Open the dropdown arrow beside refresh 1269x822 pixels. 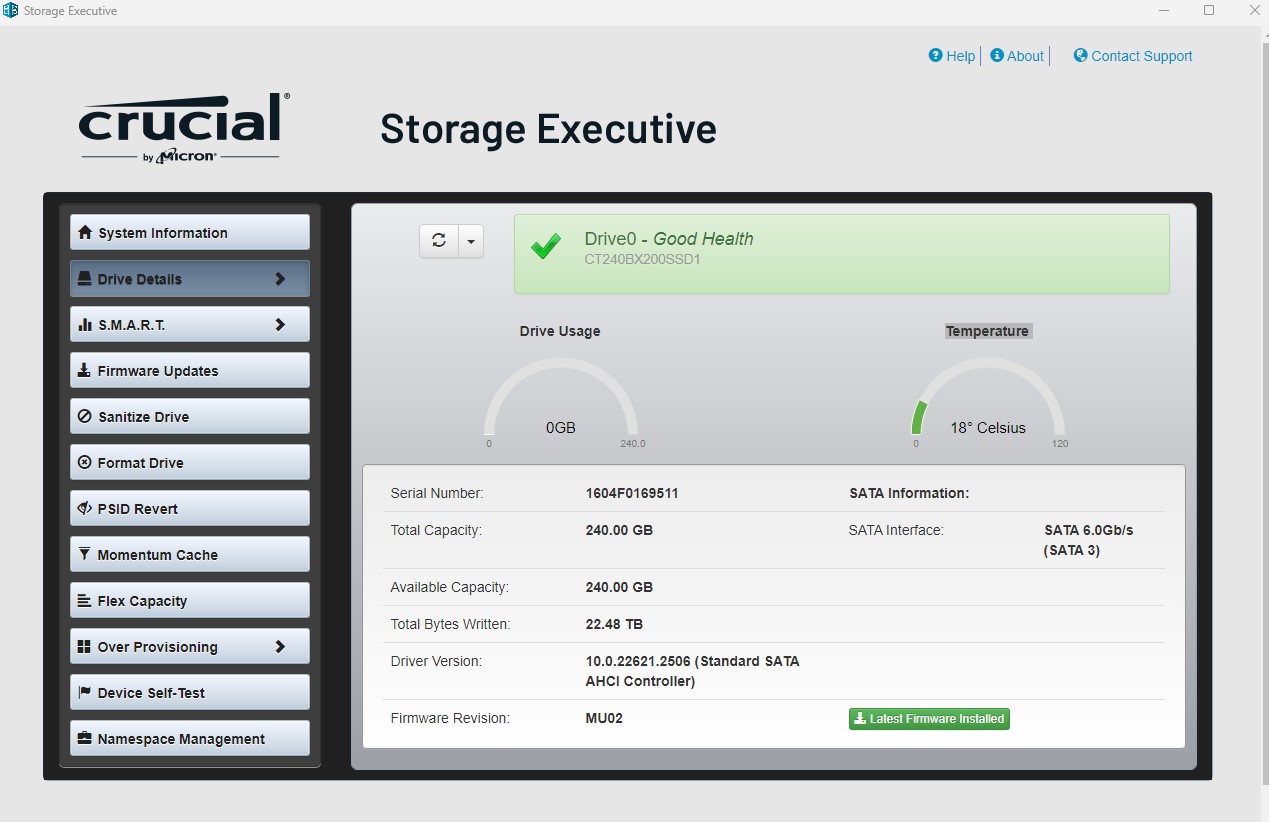[471, 241]
